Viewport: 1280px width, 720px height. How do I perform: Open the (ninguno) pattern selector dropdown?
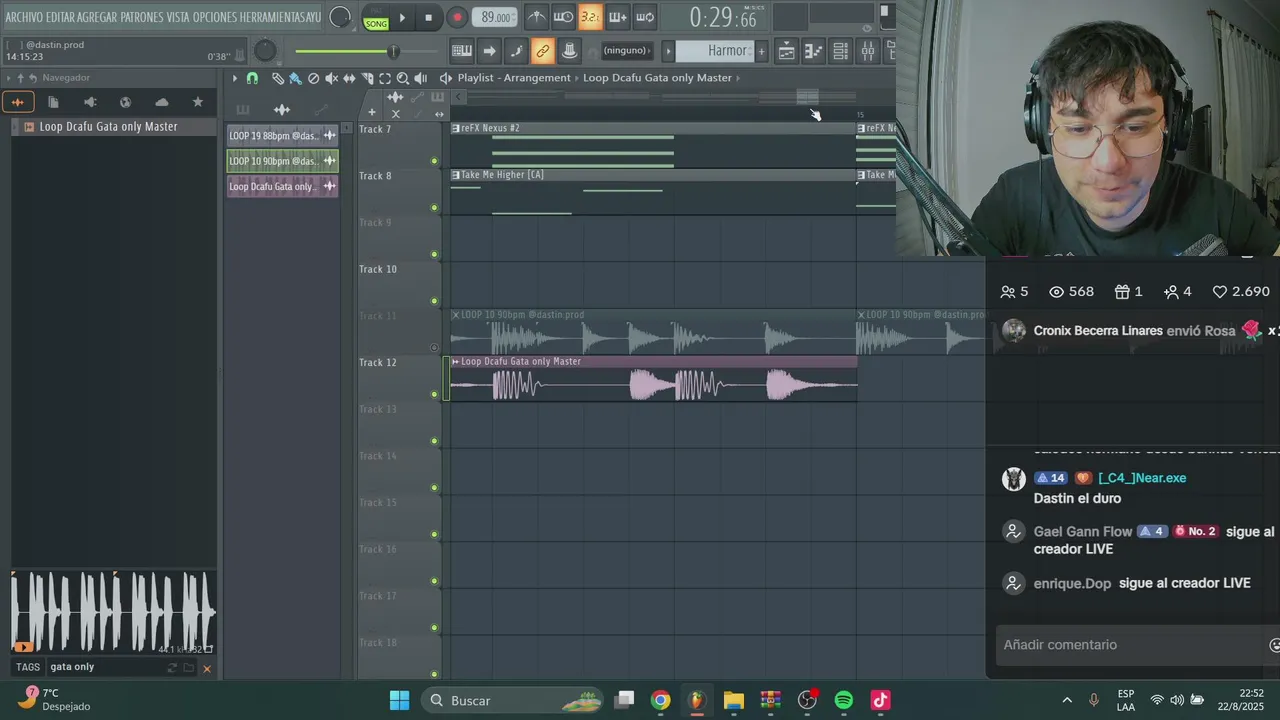[627, 51]
